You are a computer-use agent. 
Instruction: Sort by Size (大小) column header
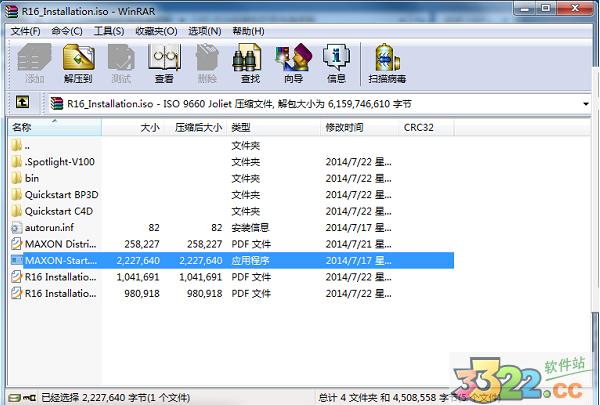133,127
